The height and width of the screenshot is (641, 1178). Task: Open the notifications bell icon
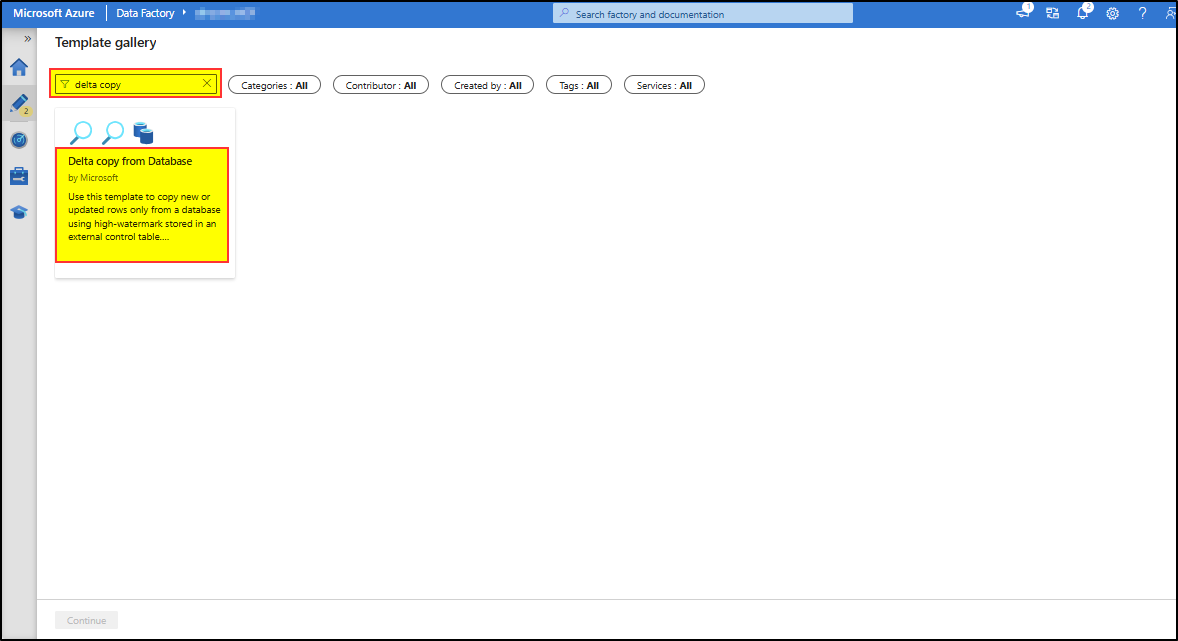click(1083, 12)
